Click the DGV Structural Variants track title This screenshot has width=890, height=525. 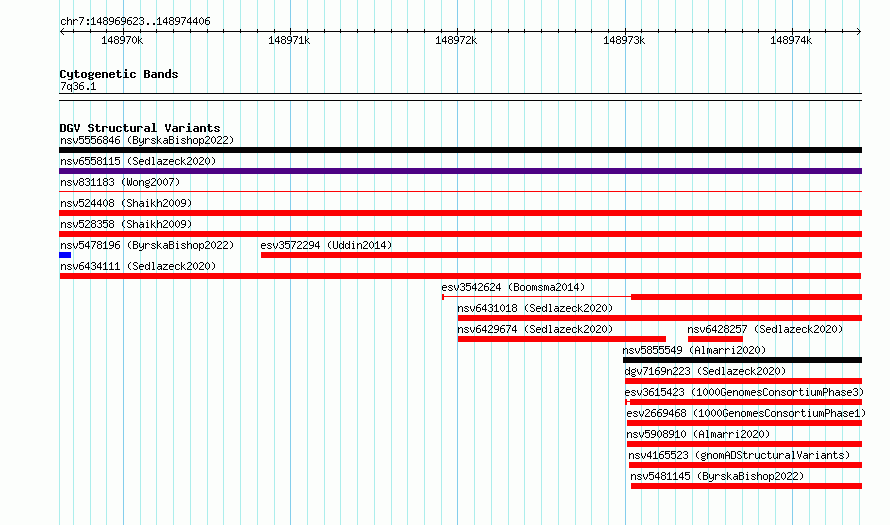[x=140, y=128]
